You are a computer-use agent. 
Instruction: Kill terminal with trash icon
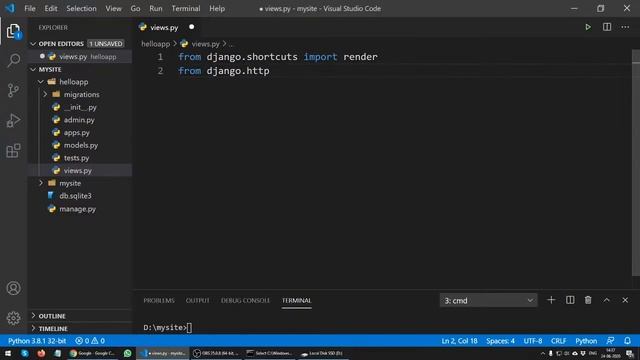(x=588, y=300)
